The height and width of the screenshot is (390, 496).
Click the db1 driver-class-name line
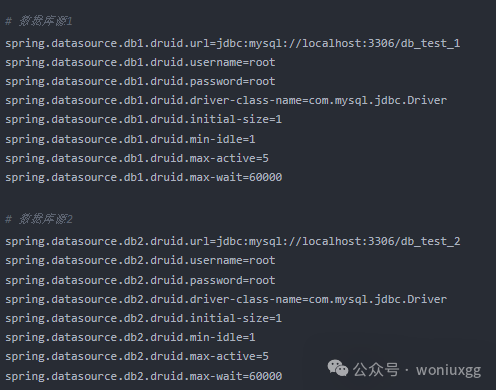(226, 101)
